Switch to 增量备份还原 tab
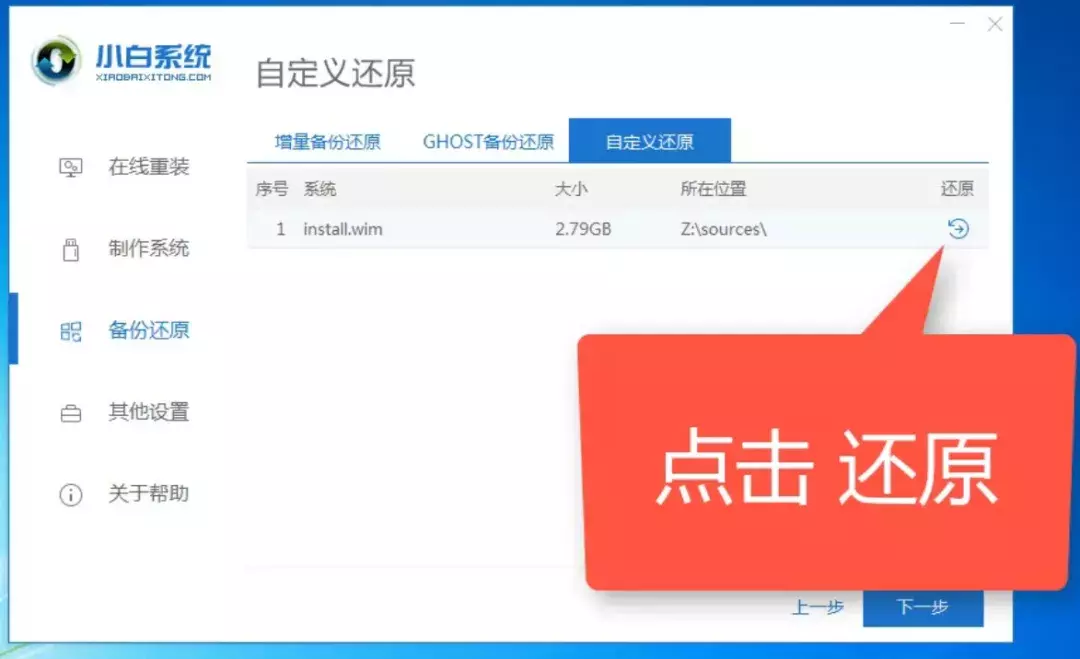The height and width of the screenshot is (659, 1080). click(x=327, y=142)
